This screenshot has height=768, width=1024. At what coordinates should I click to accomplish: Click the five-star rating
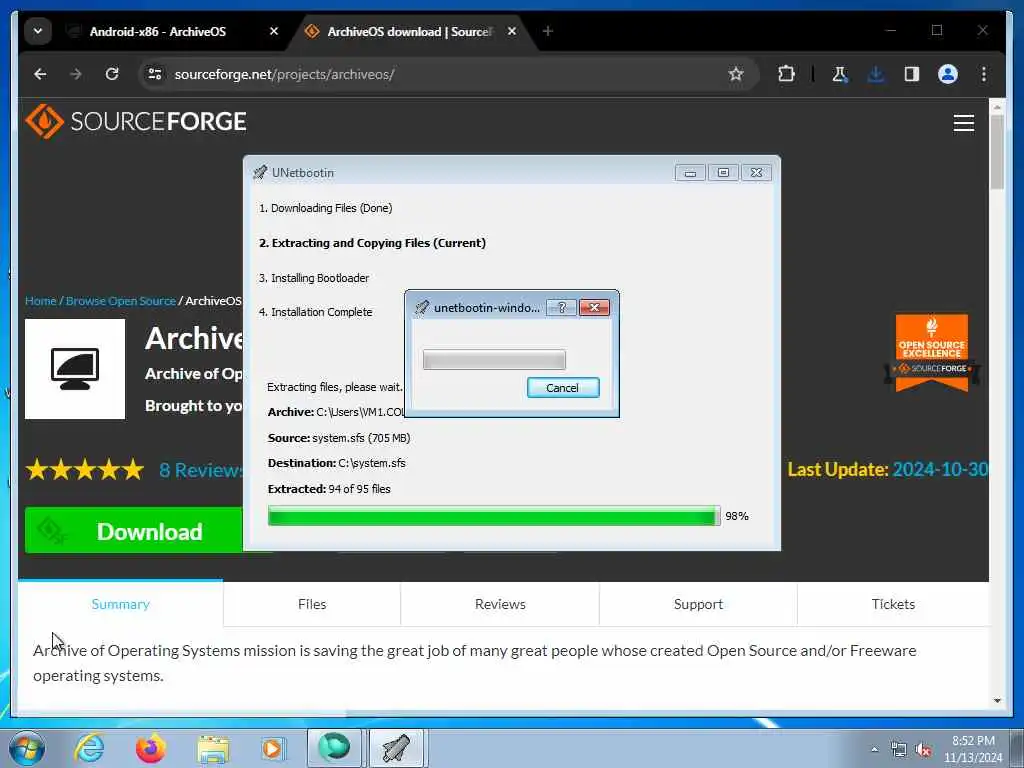[85, 470]
